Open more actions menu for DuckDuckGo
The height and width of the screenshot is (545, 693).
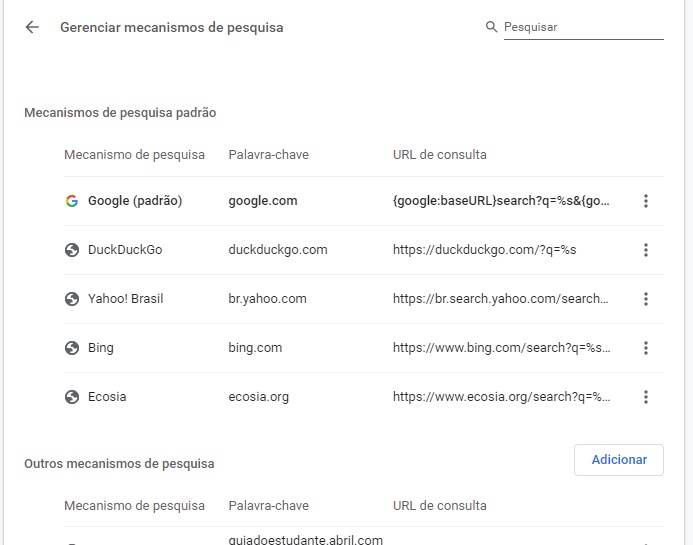point(646,250)
